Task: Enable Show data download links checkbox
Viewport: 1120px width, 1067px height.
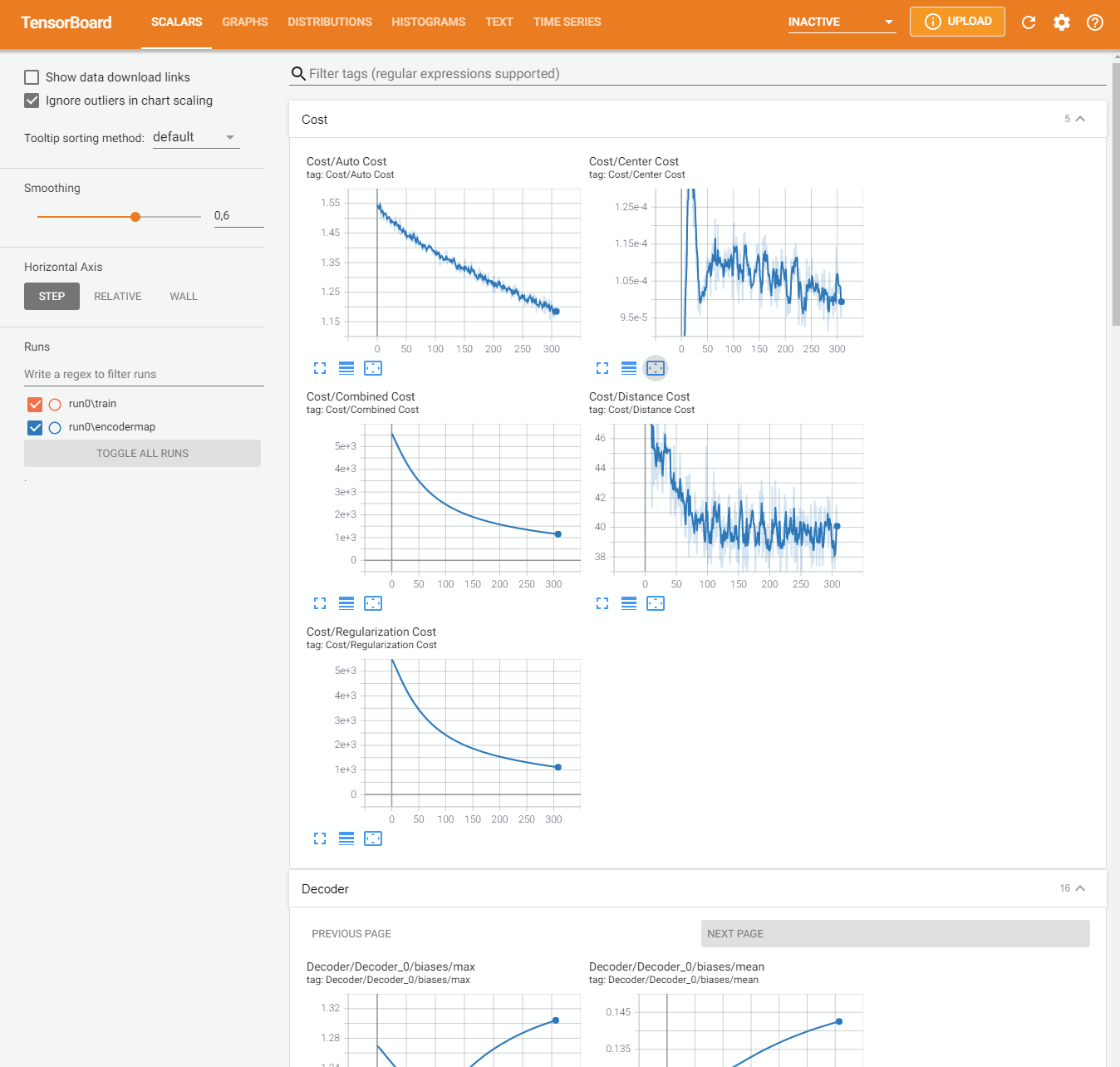Action: click(x=32, y=77)
